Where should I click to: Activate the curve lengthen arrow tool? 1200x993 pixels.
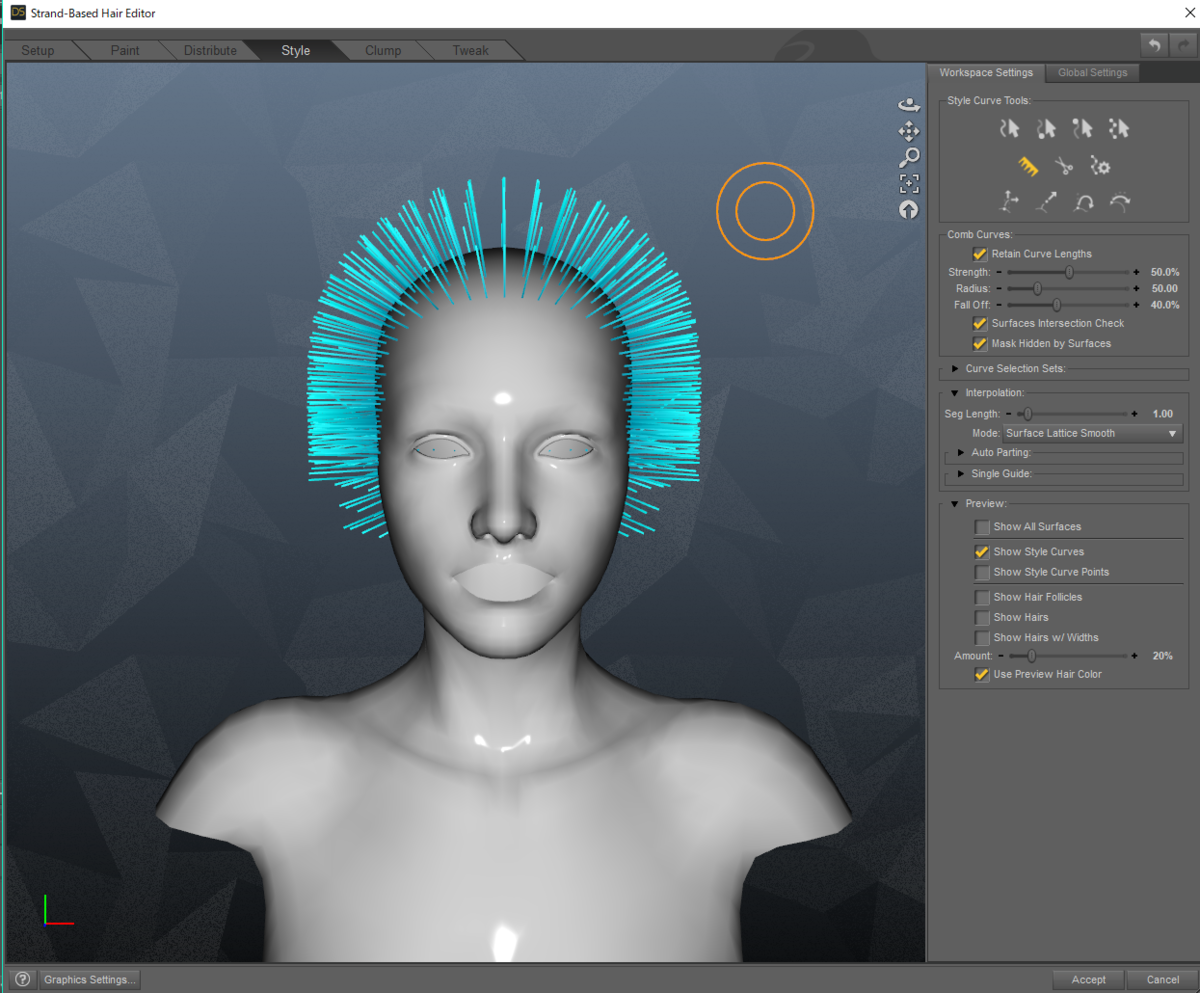tap(1045, 202)
